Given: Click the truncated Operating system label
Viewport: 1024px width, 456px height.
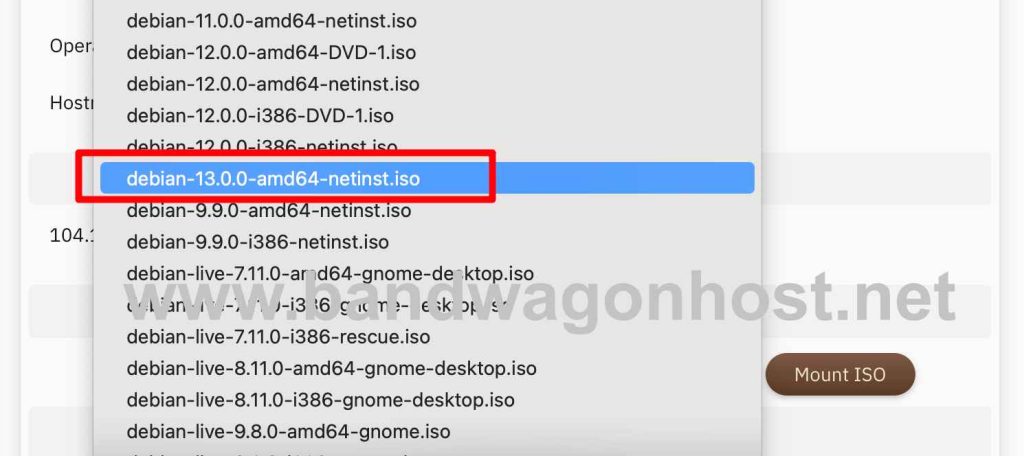Looking at the screenshot, I should pyautogui.click(x=73, y=47).
